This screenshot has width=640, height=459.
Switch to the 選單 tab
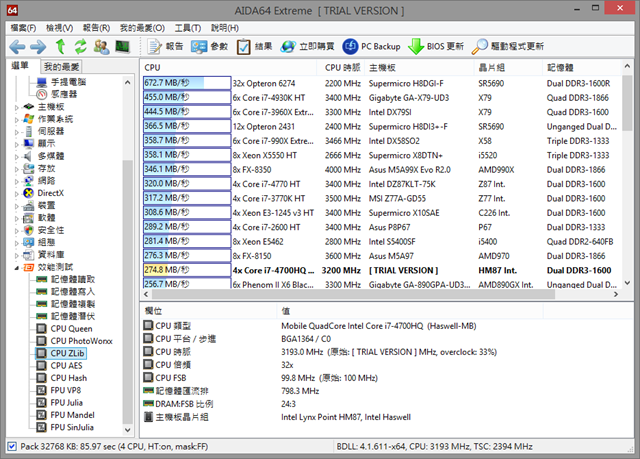(x=20, y=66)
